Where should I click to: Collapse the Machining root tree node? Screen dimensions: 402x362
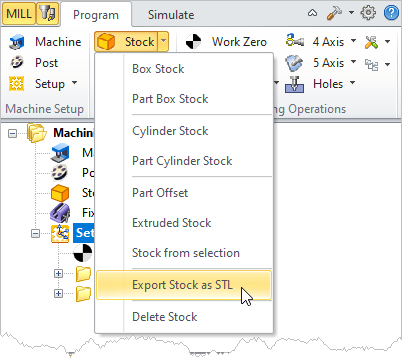pos(12,134)
